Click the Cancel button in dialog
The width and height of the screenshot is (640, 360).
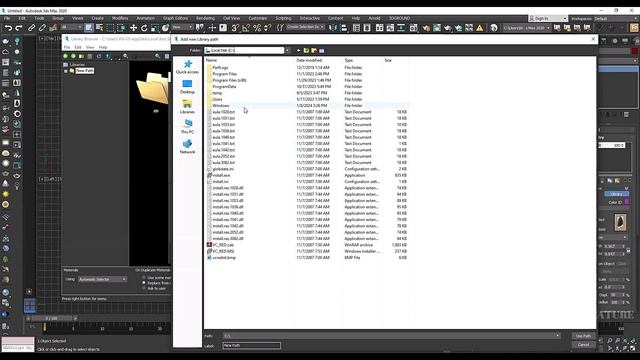[x=583, y=345]
